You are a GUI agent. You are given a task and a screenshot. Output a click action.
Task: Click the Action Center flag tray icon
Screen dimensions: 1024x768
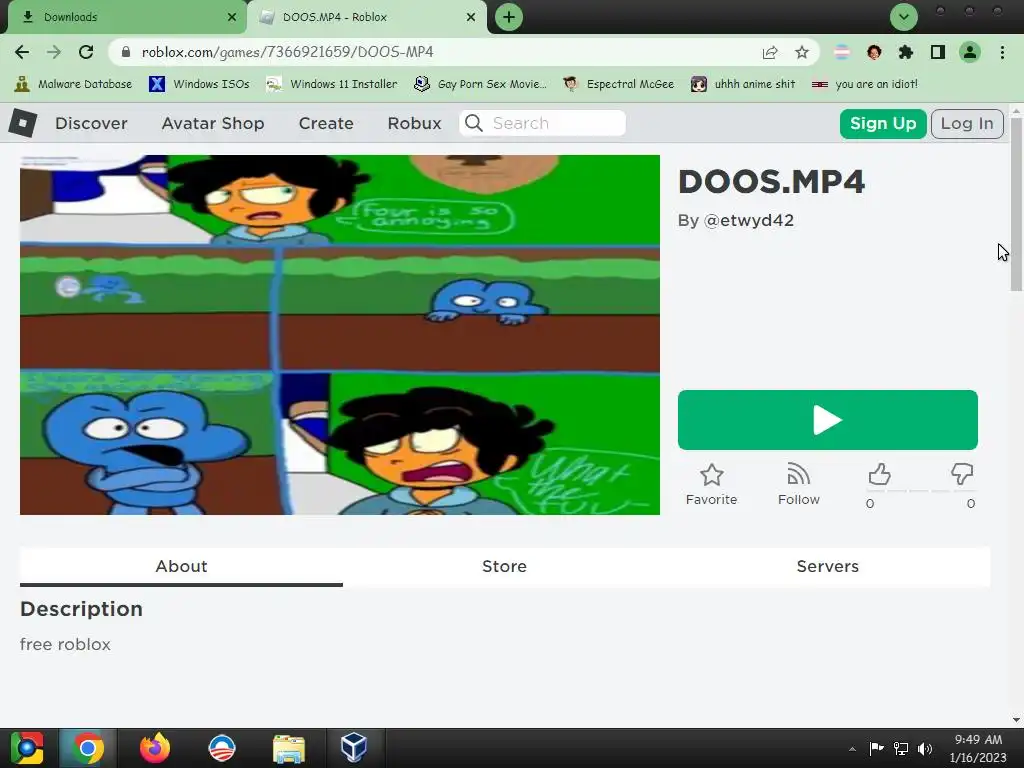click(x=876, y=748)
